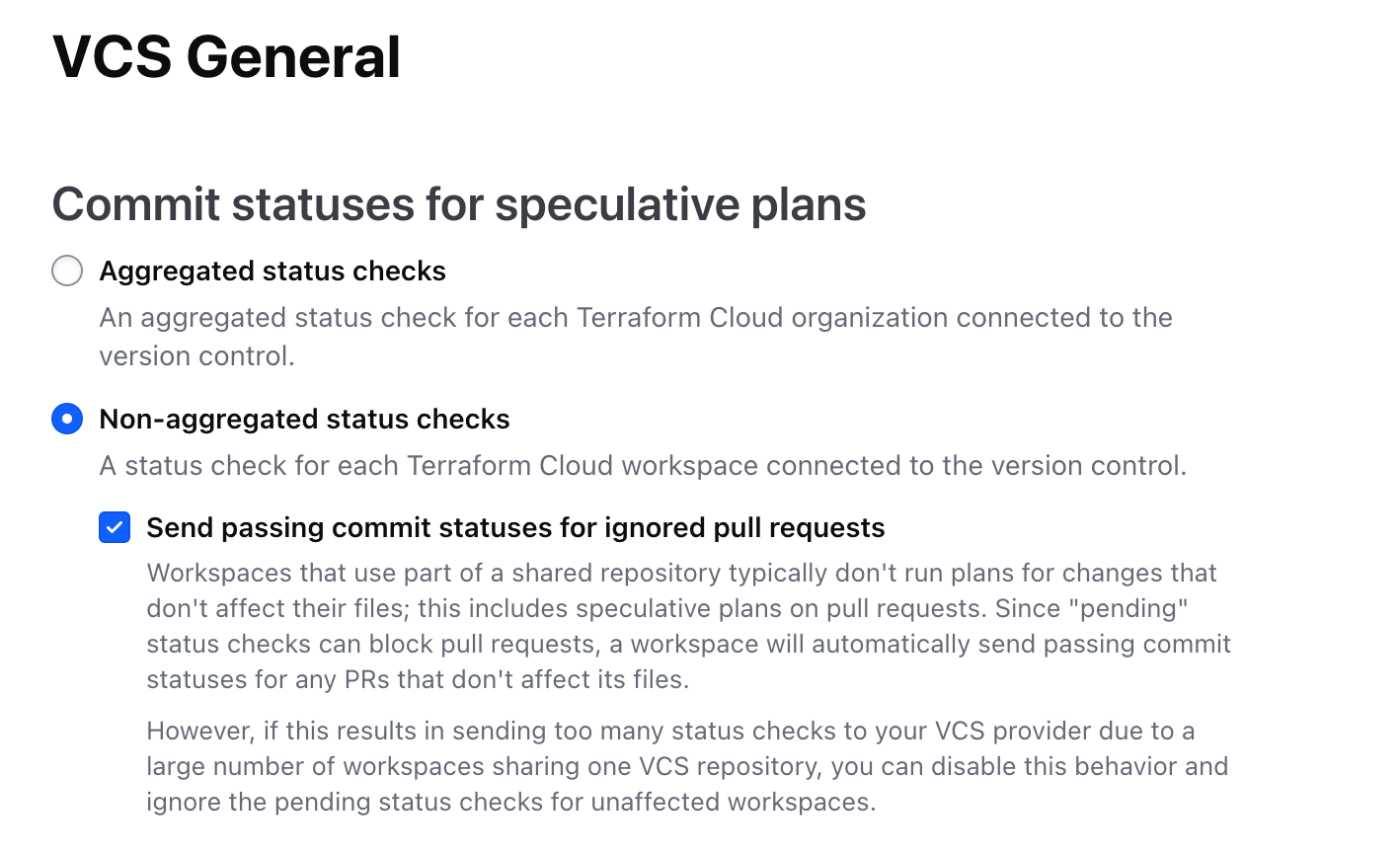Select the Aggregated status checks radio button

[x=67, y=271]
